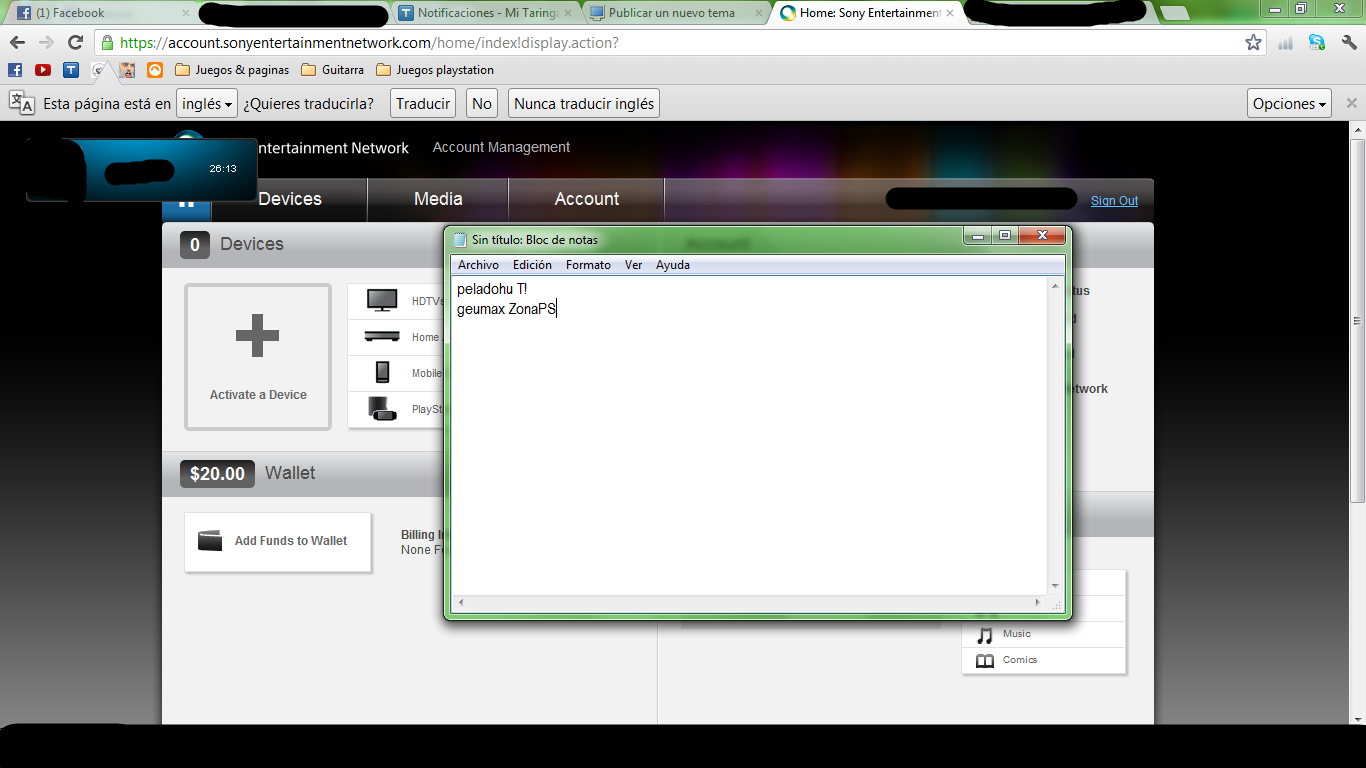The image size is (1366, 768).
Task: Click the $20.00 wallet balance badge
Action: point(217,473)
